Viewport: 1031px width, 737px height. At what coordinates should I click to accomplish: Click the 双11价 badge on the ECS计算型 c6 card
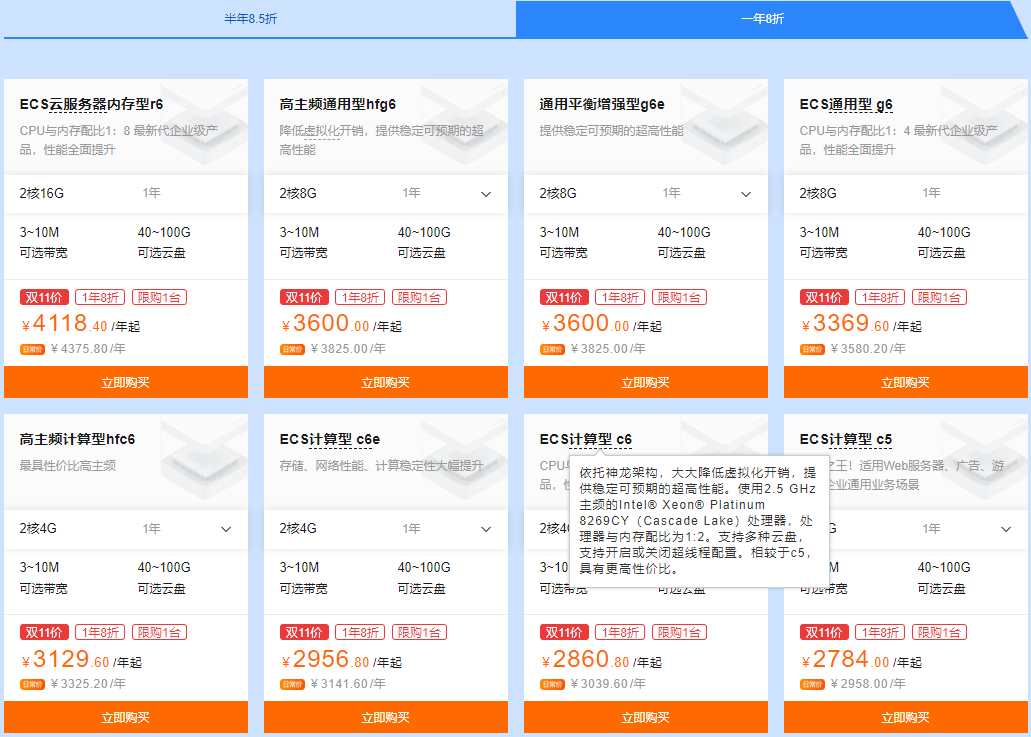(564, 632)
